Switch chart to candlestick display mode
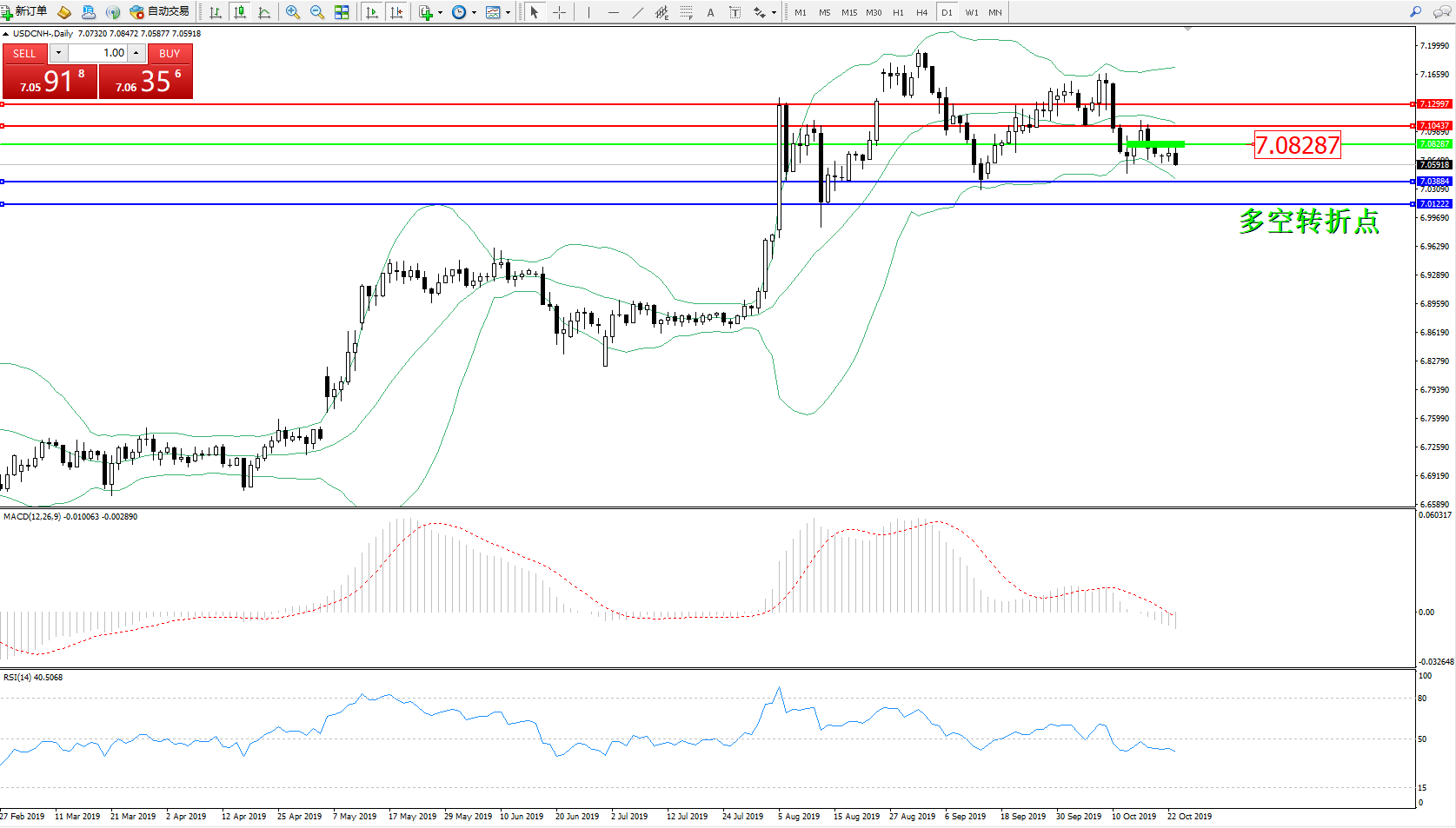This screenshot has width=1456, height=828. tap(240, 12)
